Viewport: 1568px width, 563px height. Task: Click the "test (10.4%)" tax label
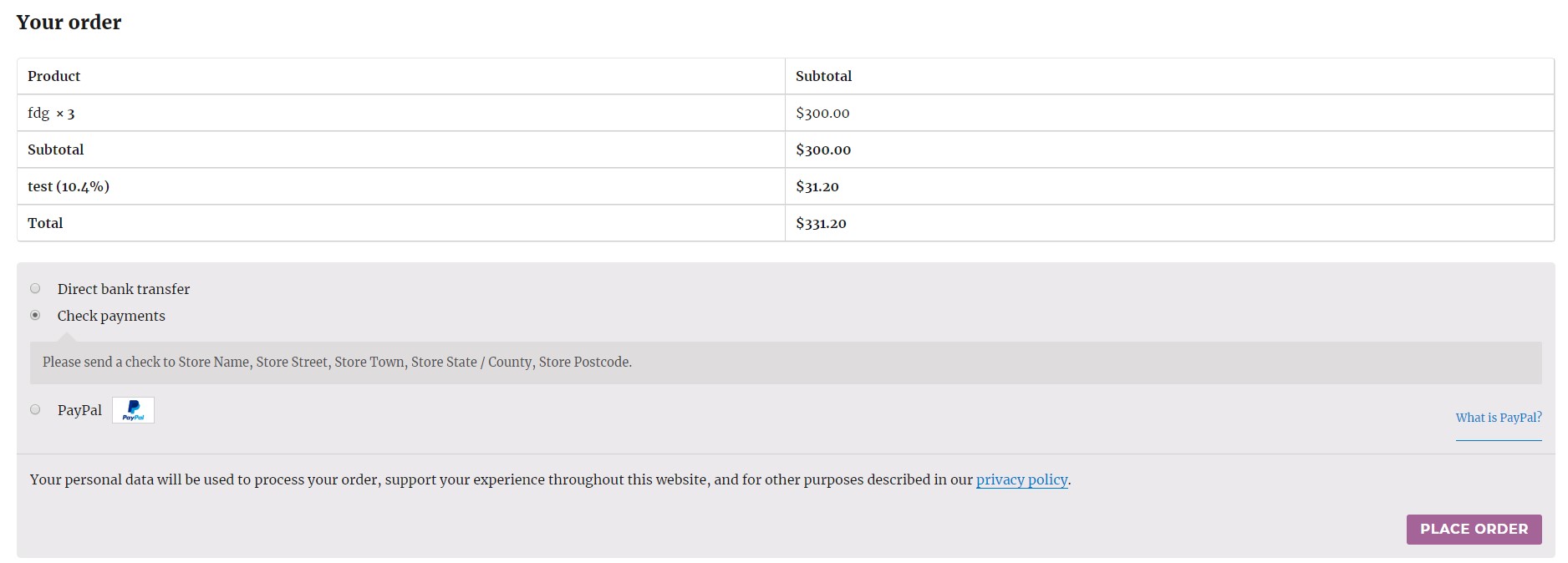point(69,186)
